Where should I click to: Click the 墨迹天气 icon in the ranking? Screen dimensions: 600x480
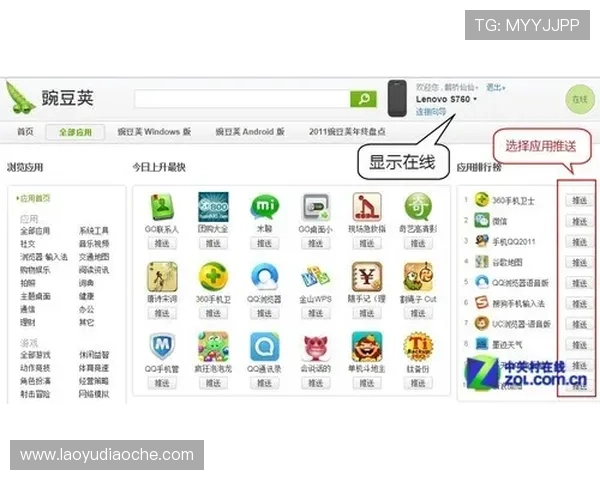coord(482,344)
